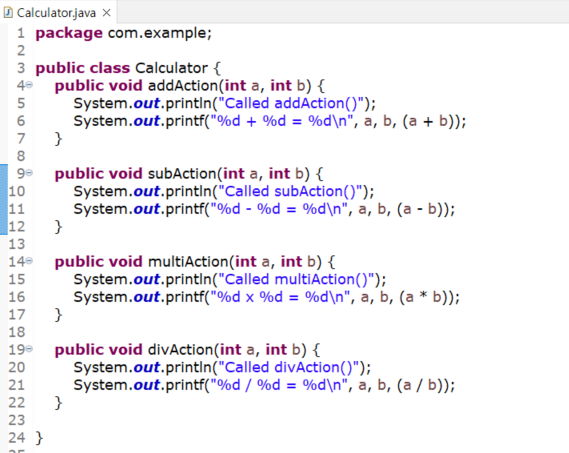Collapse the multiAction method fold marker
Viewport: 569px width, 453px height.
29,261
